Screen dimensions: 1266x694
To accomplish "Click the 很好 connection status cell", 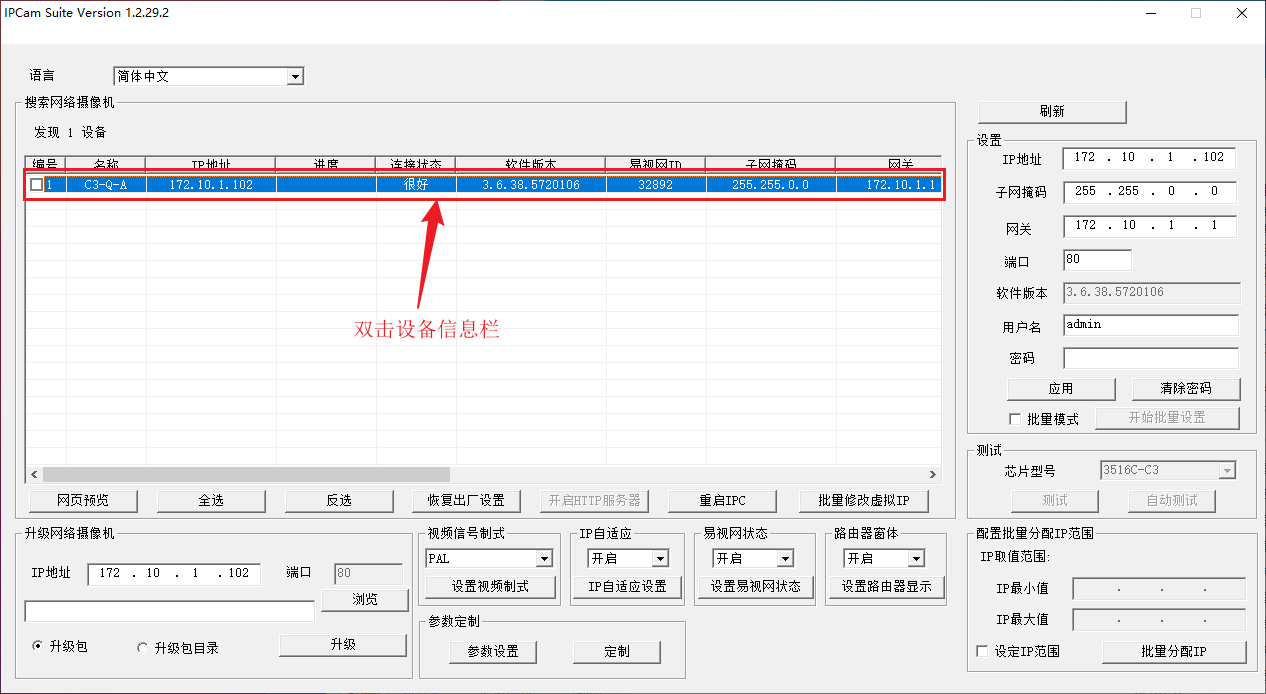I will point(416,185).
